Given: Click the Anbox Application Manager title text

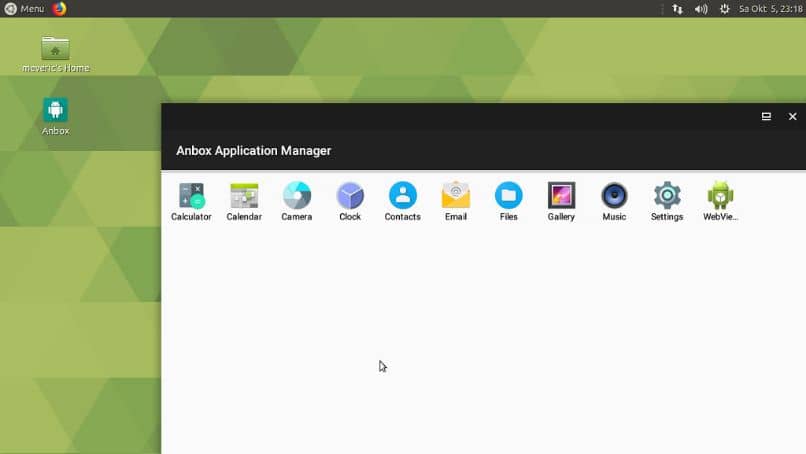Looking at the screenshot, I should pos(253,151).
